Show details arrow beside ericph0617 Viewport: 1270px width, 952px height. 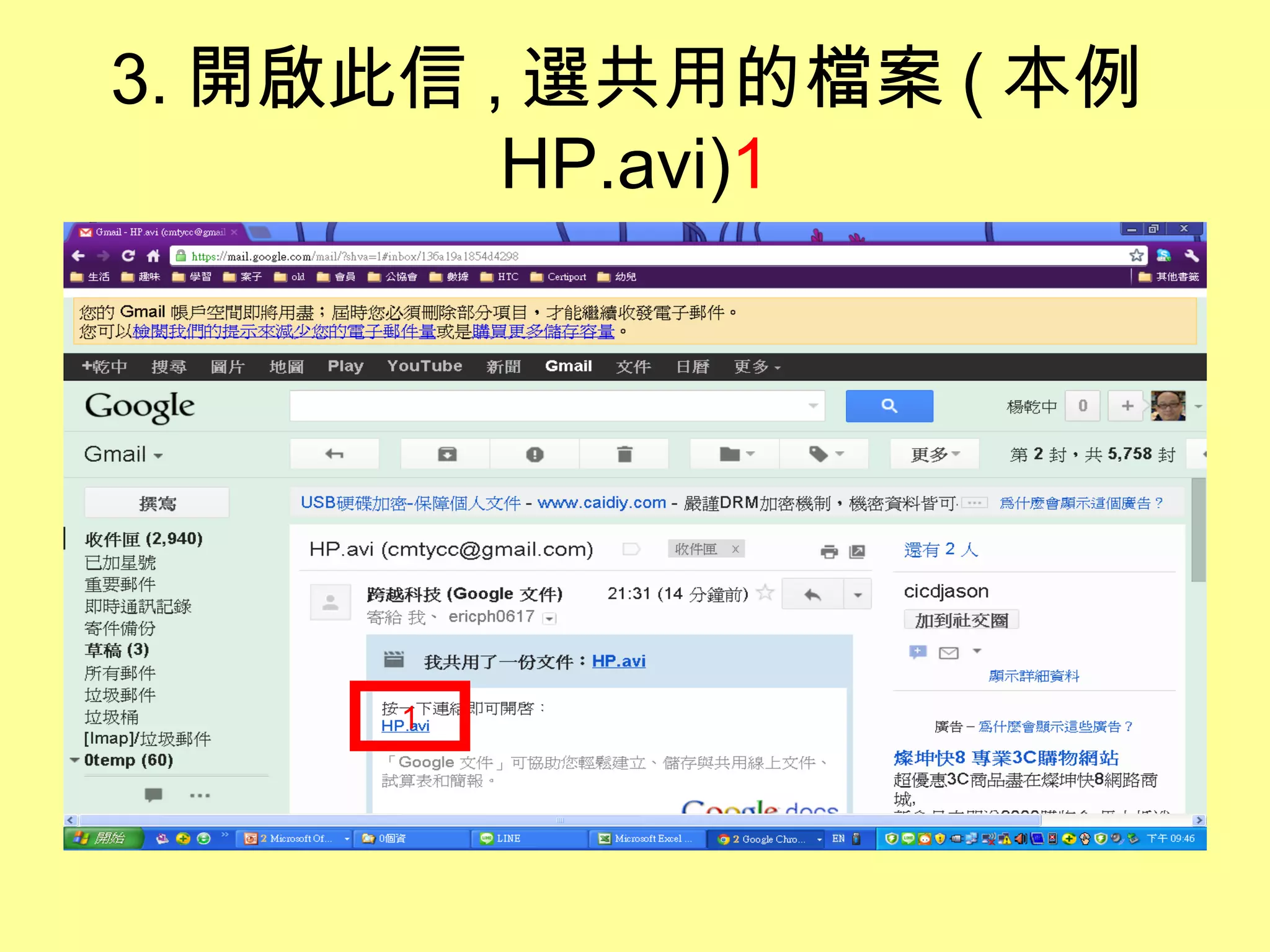point(549,618)
